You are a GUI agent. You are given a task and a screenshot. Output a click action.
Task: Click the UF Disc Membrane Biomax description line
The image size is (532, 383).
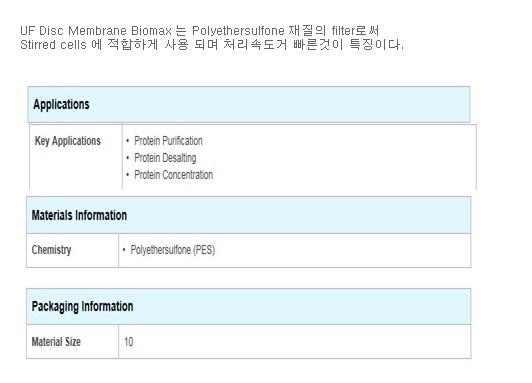click(200, 31)
